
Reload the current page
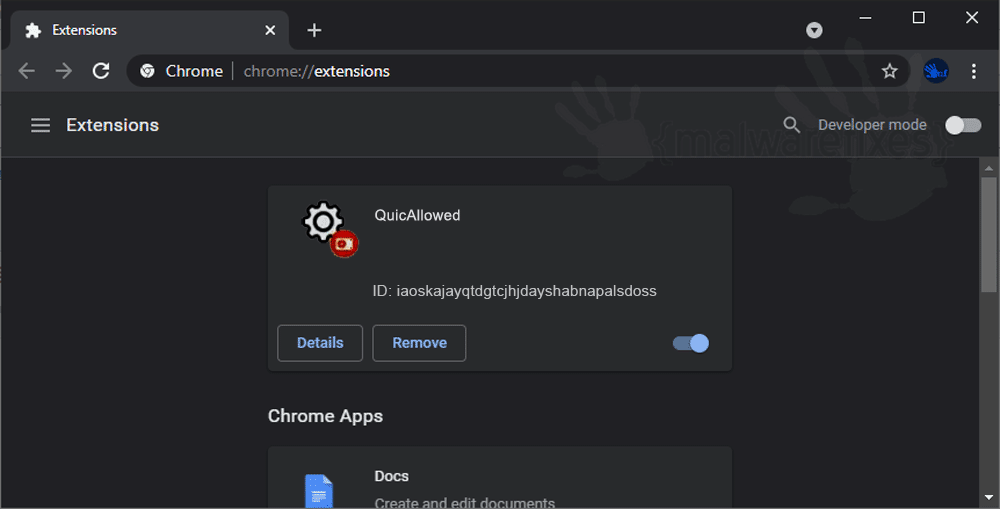pyautogui.click(x=101, y=71)
